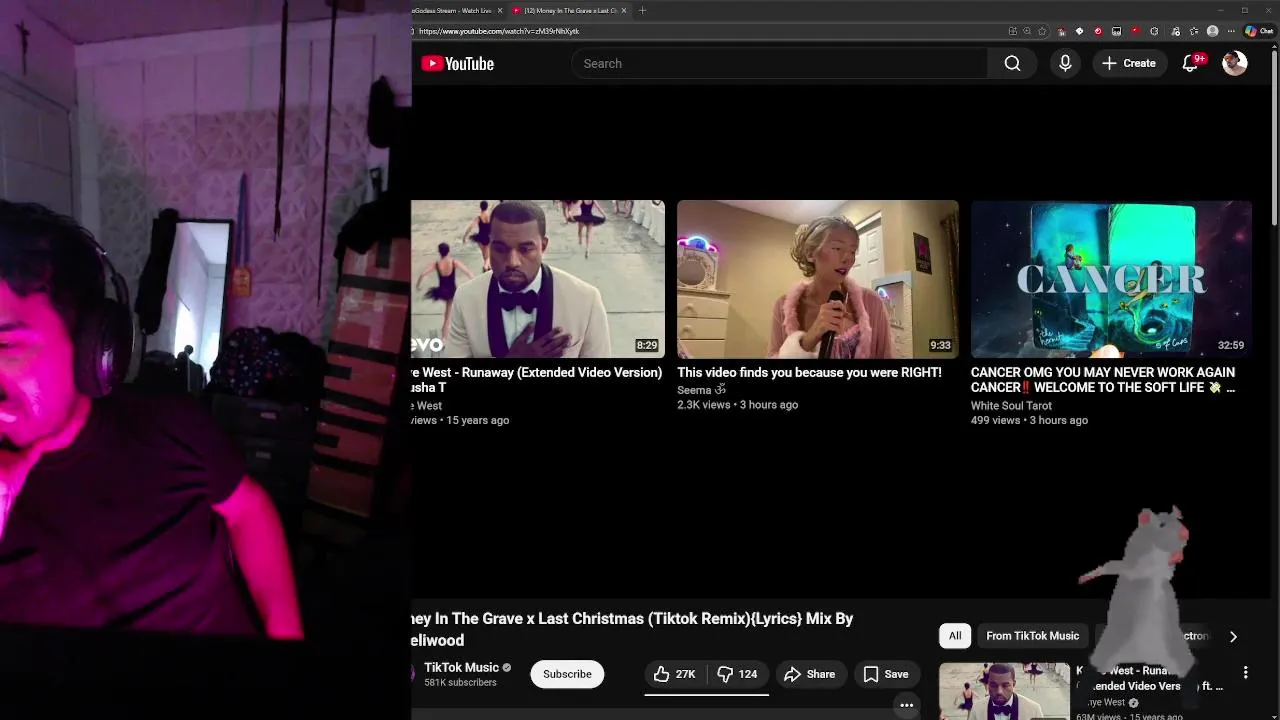Open more actions ellipsis under video
Image resolution: width=1280 pixels, height=720 pixels.
click(907, 705)
